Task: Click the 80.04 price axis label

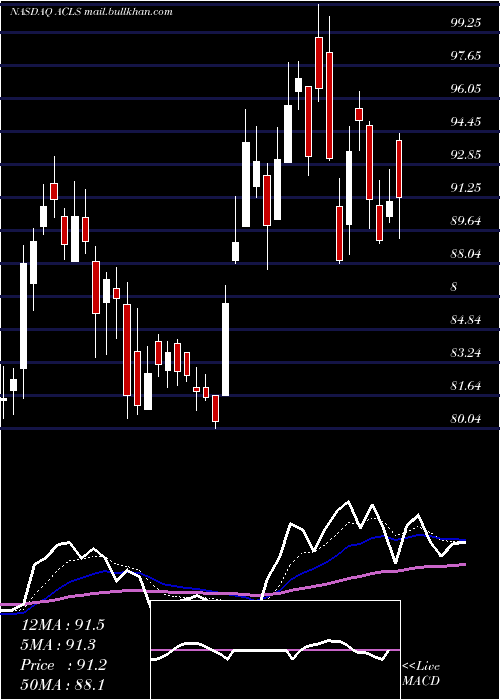Action: 466,419
